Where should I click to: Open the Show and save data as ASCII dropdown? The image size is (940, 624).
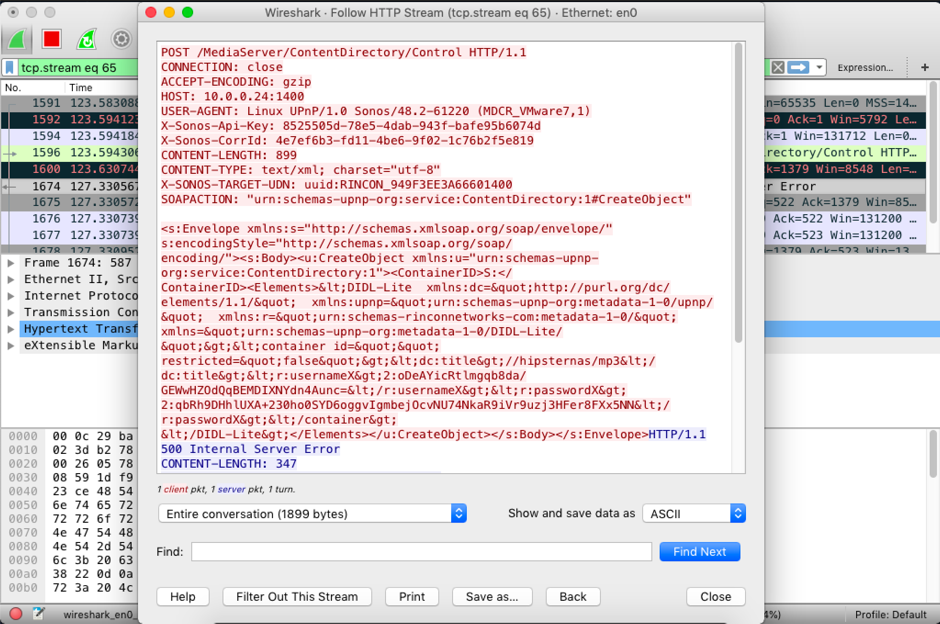point(694,514)
